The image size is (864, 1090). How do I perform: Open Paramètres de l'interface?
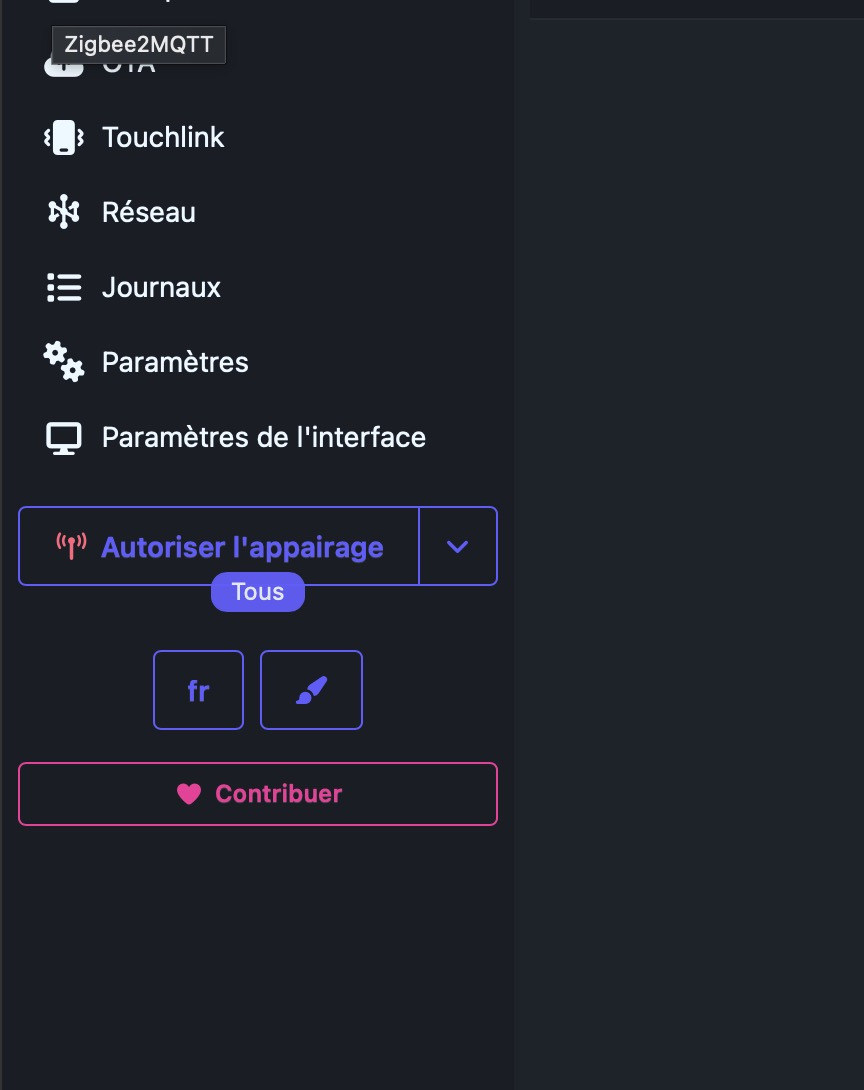click(x=264, y=437)
